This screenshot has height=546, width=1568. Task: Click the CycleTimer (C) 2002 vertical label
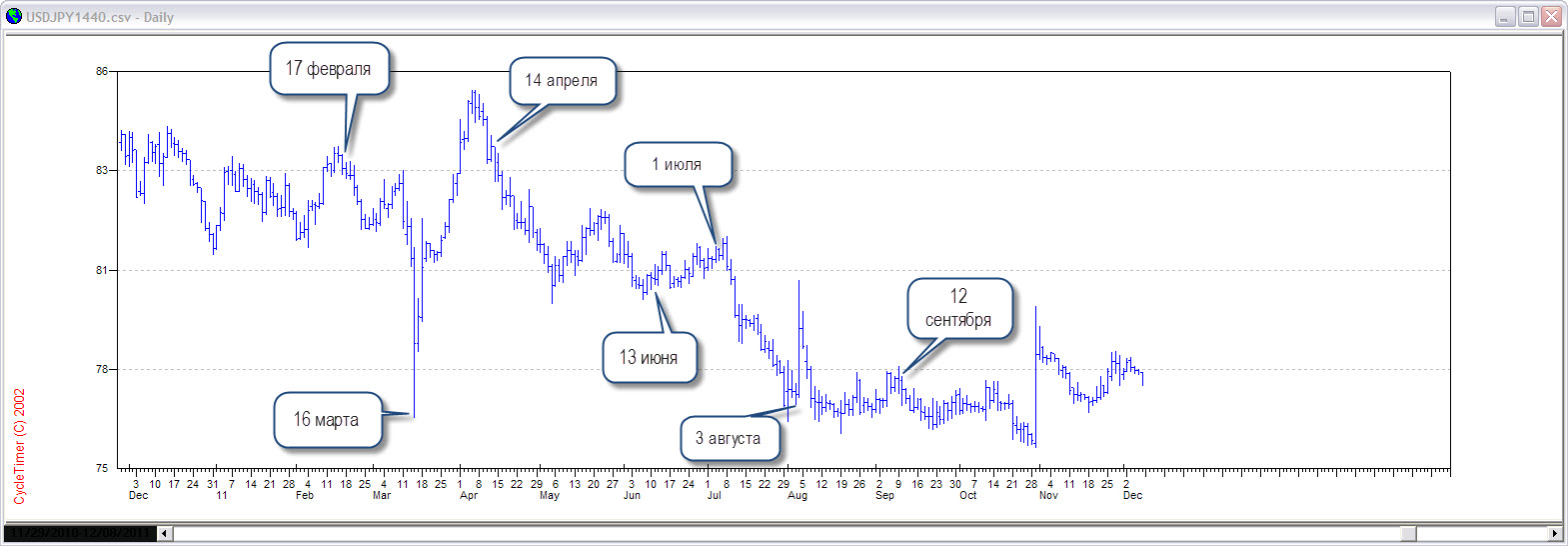(20, 446)
